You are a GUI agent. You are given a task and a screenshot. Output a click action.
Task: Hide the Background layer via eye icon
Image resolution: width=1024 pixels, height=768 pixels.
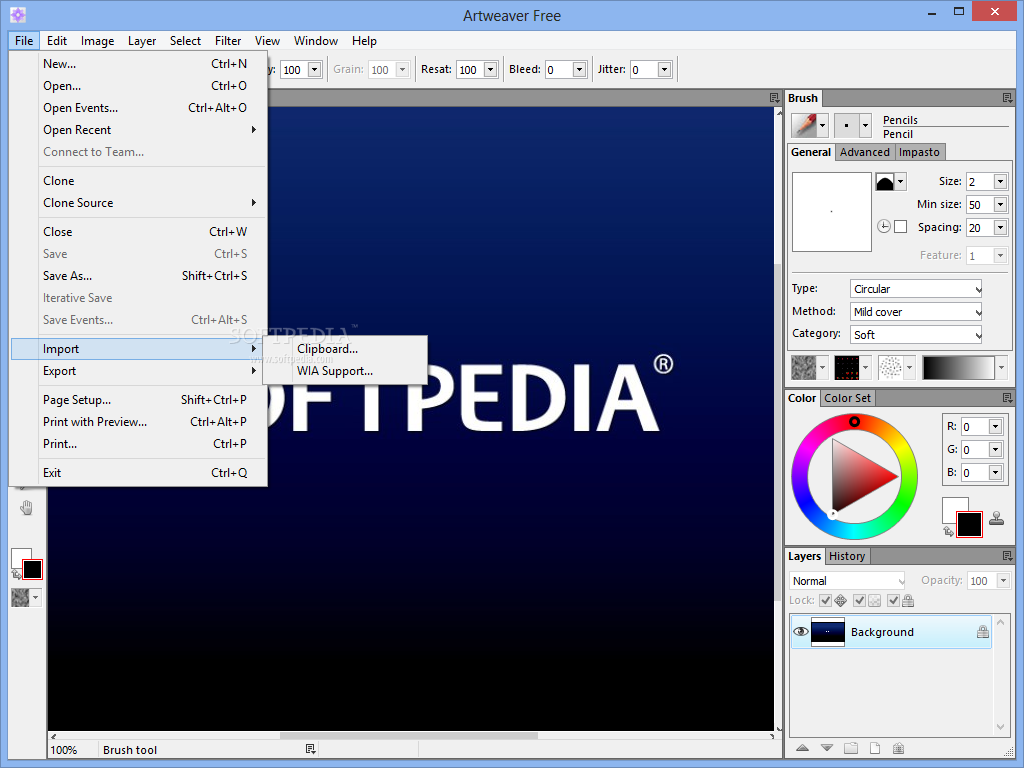[x=801, y=632]
